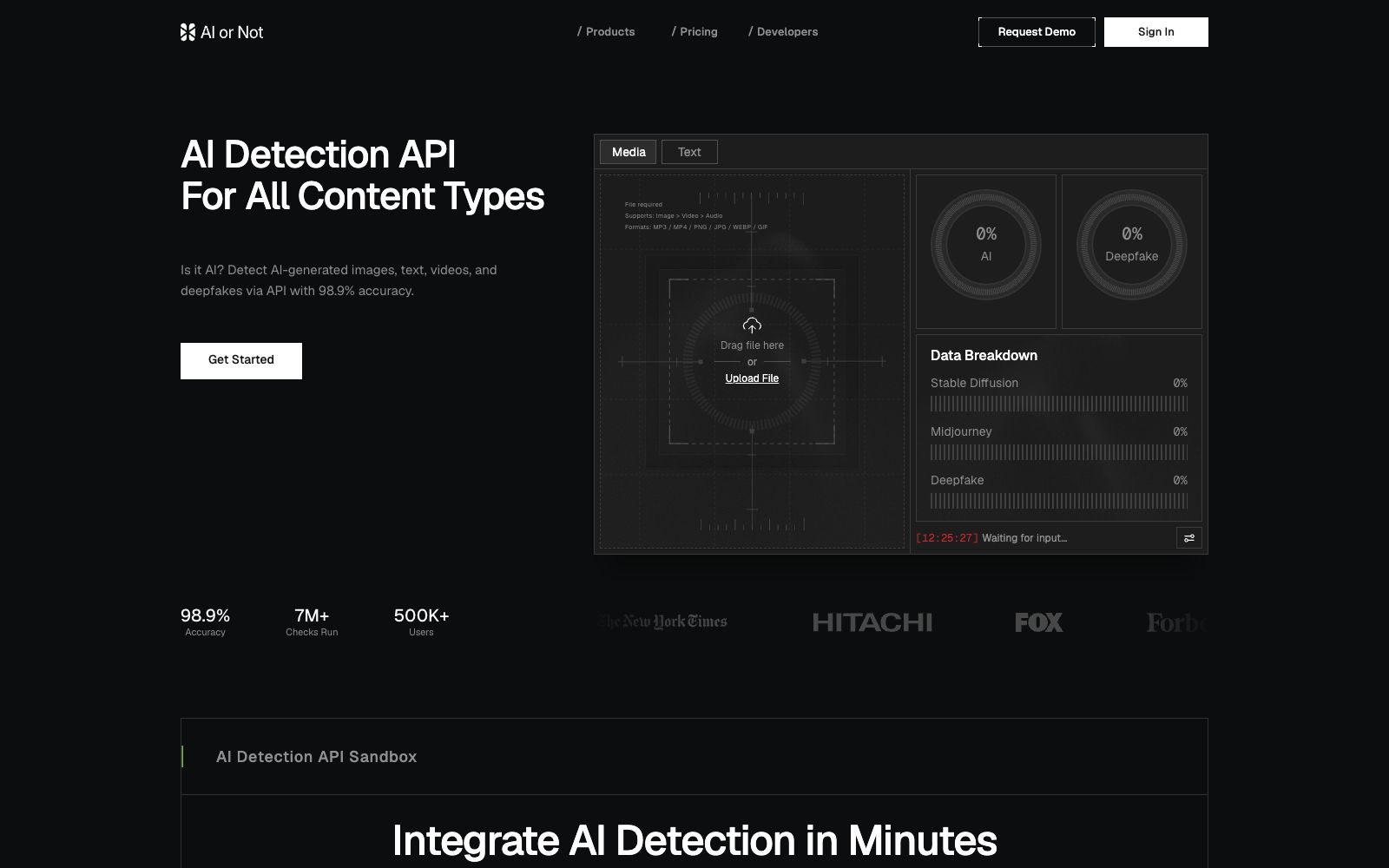Click the AI Detection API headline

(362, 175)
